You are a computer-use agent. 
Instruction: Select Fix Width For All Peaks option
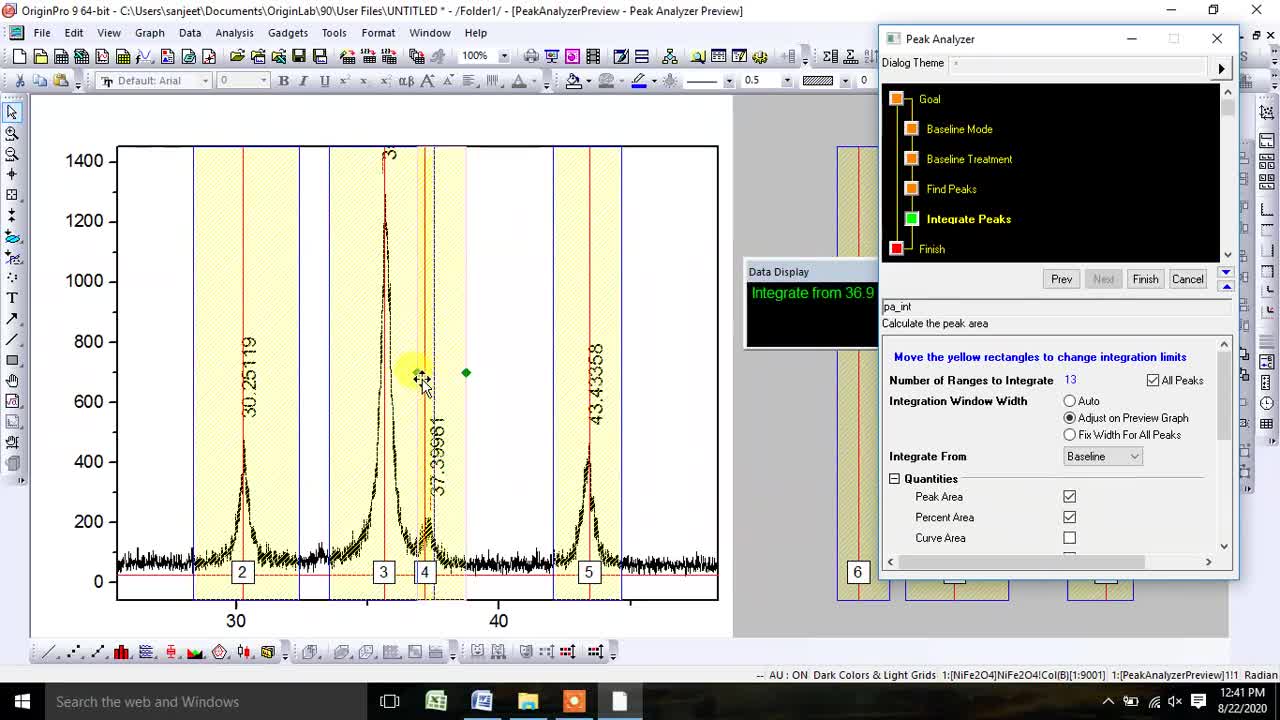click(x=1070, y=435)
